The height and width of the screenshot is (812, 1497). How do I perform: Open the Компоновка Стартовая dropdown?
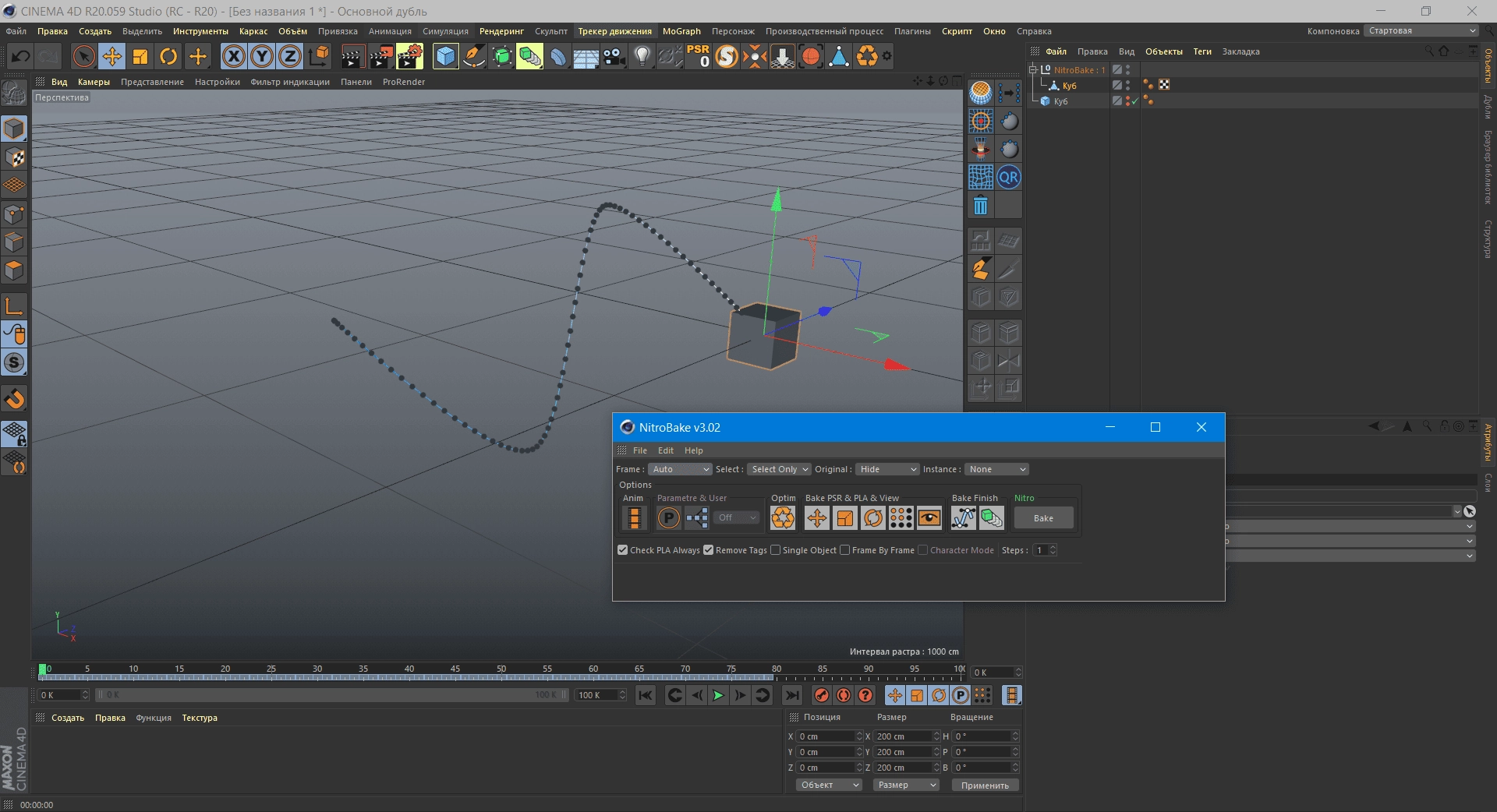pyautogui.click(x=1421, y=31)
